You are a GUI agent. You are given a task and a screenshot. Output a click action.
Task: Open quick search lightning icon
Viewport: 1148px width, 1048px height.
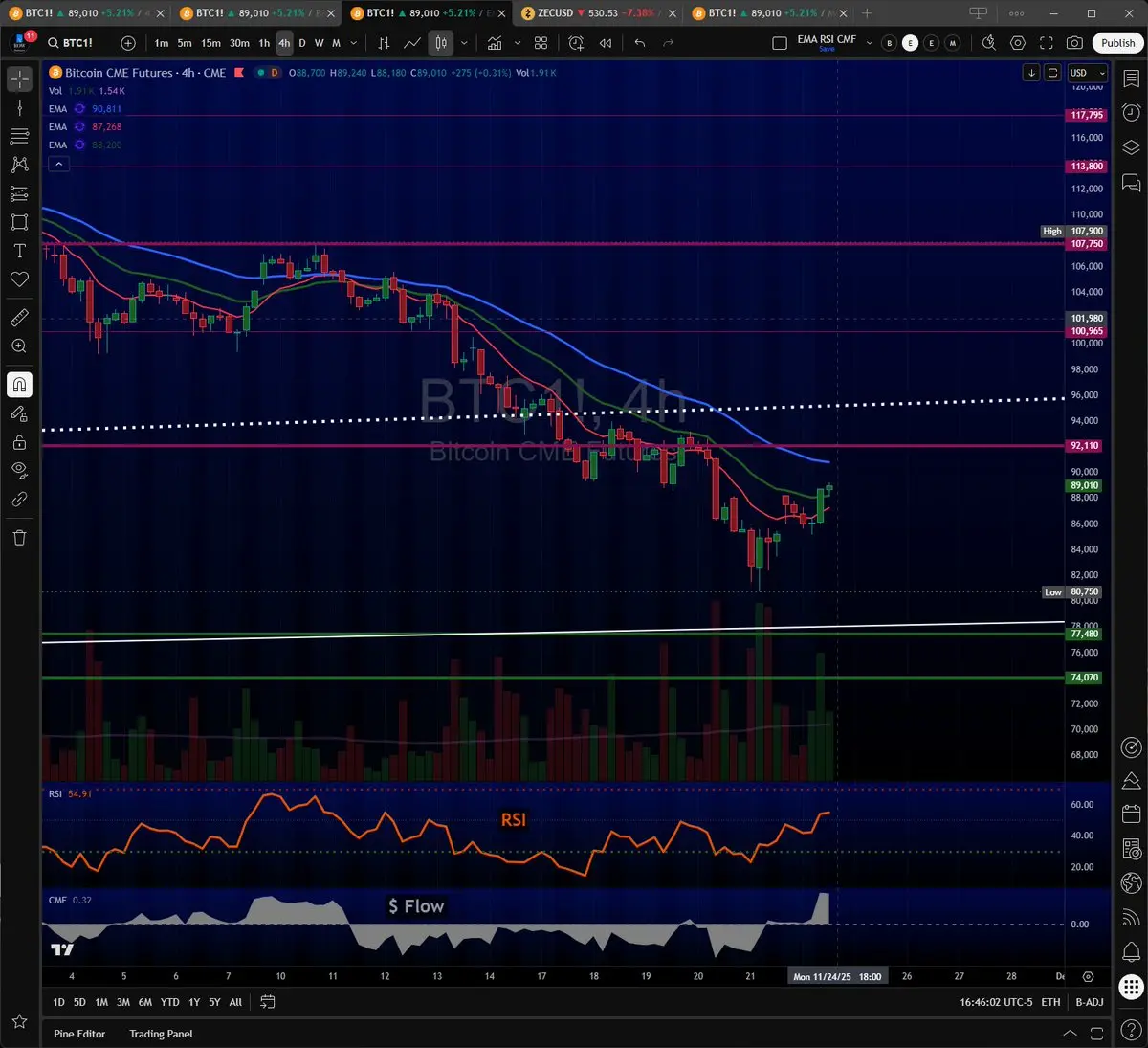pyautogui.click(x=989, y=43)
